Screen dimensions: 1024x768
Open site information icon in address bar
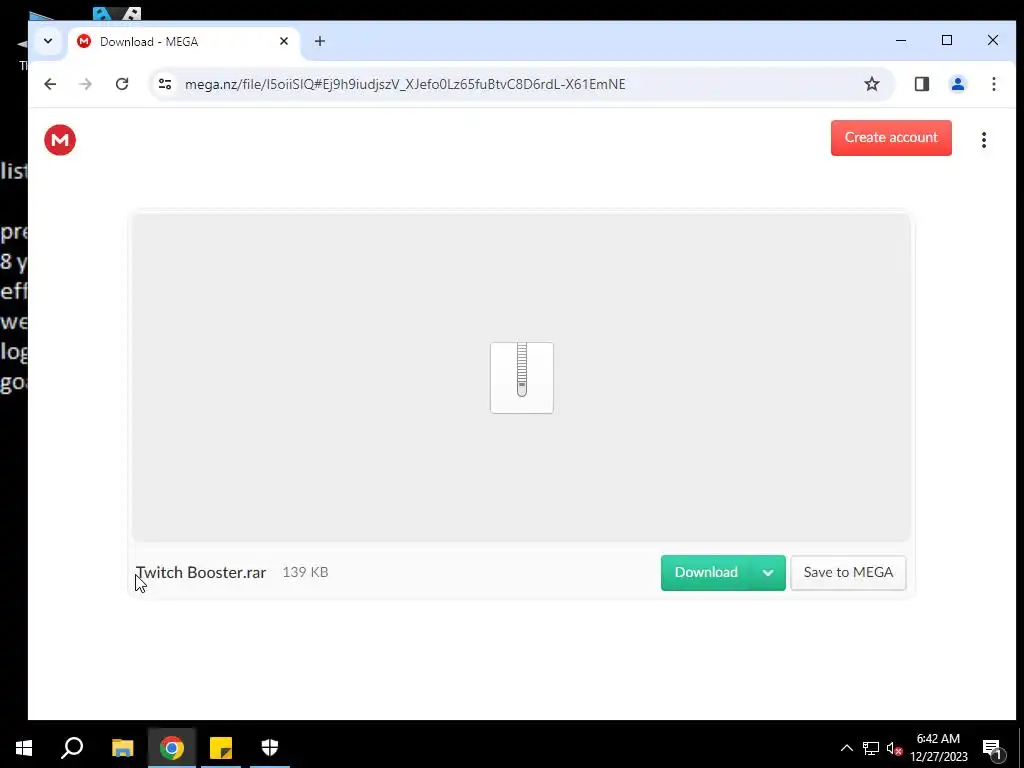tap(165, 84)
